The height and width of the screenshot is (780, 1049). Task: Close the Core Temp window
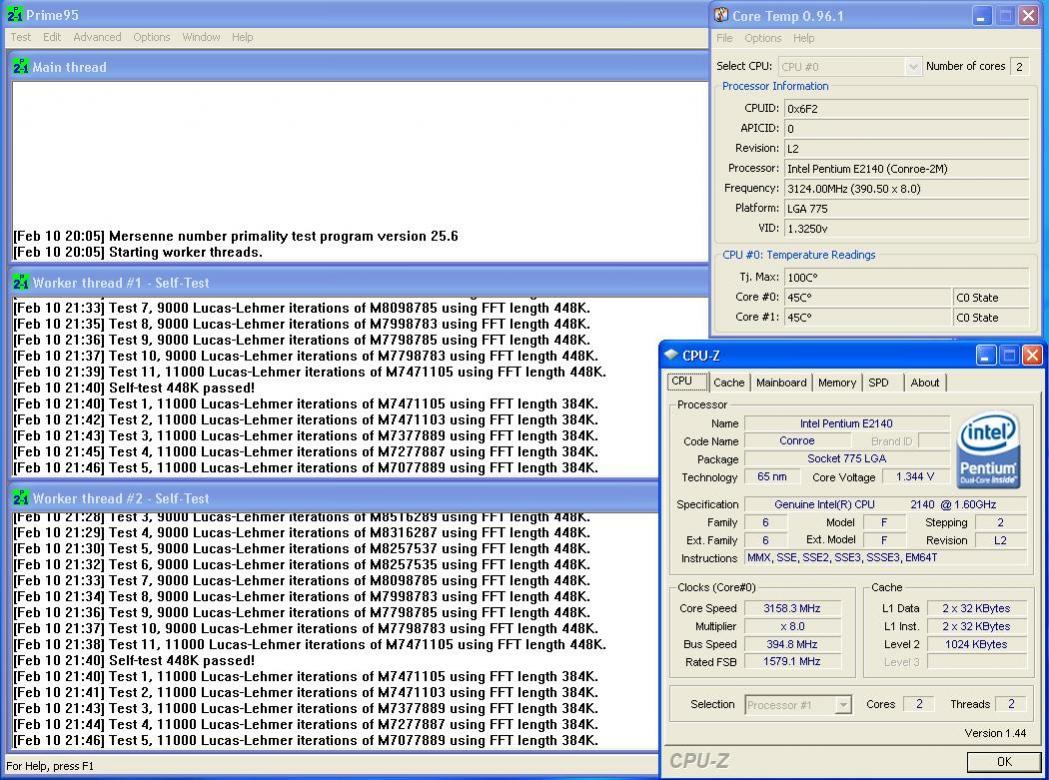click(1028, 15)
